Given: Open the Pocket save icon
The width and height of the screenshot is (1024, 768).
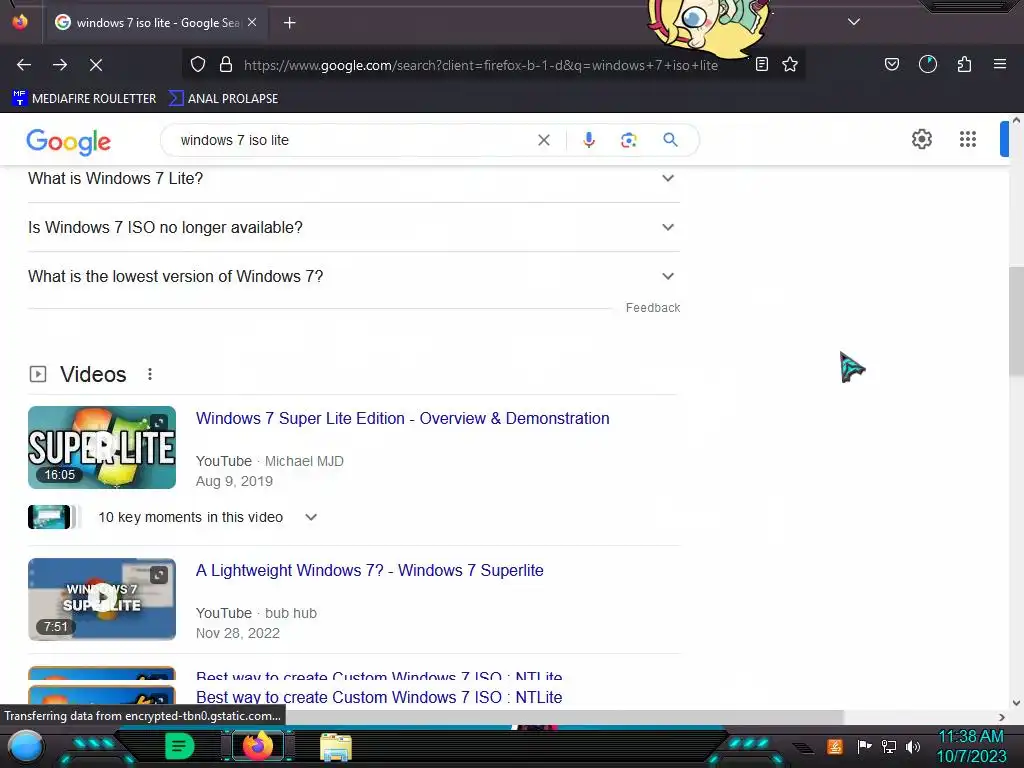Looking at the screenshot, I should point(892,64).
